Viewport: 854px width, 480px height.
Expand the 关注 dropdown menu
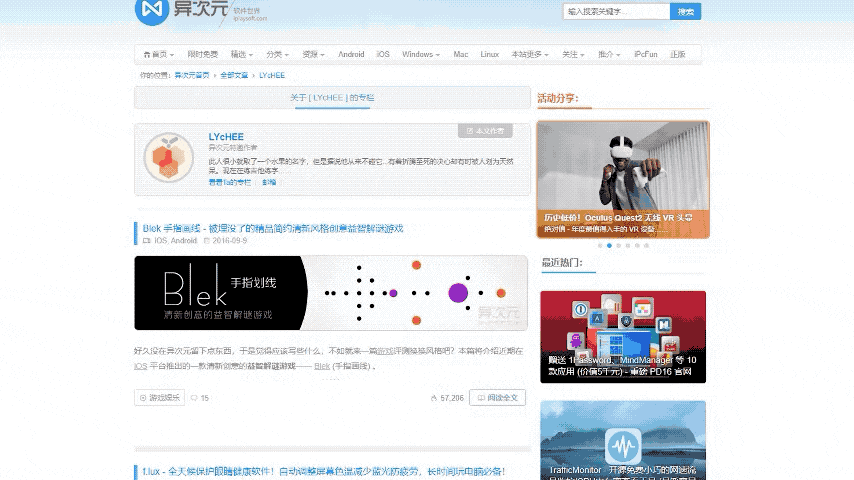pos(573,54)
